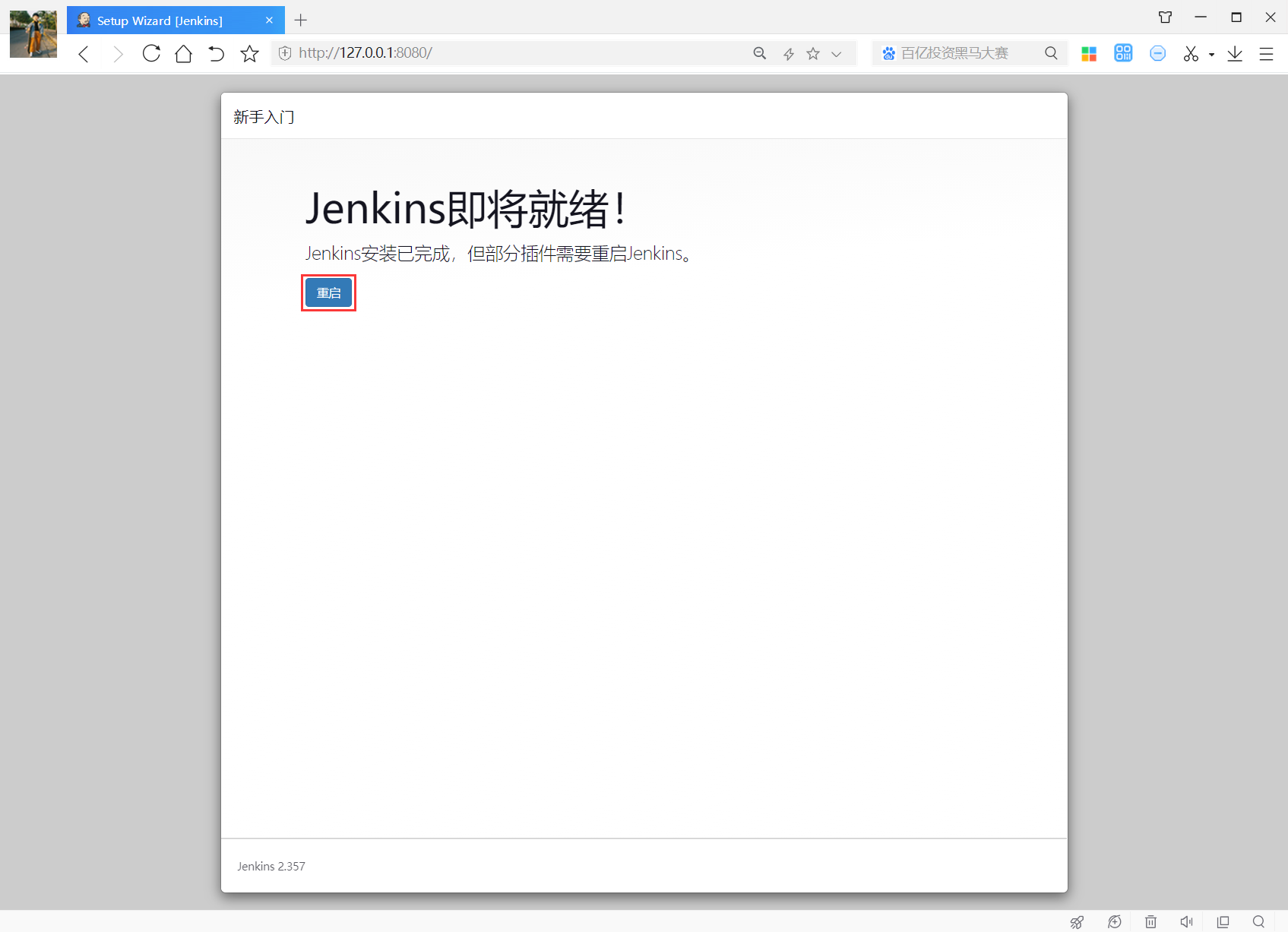
Task: Click the zoom magnifier icon in address bar
Action: tap(759, 53)
